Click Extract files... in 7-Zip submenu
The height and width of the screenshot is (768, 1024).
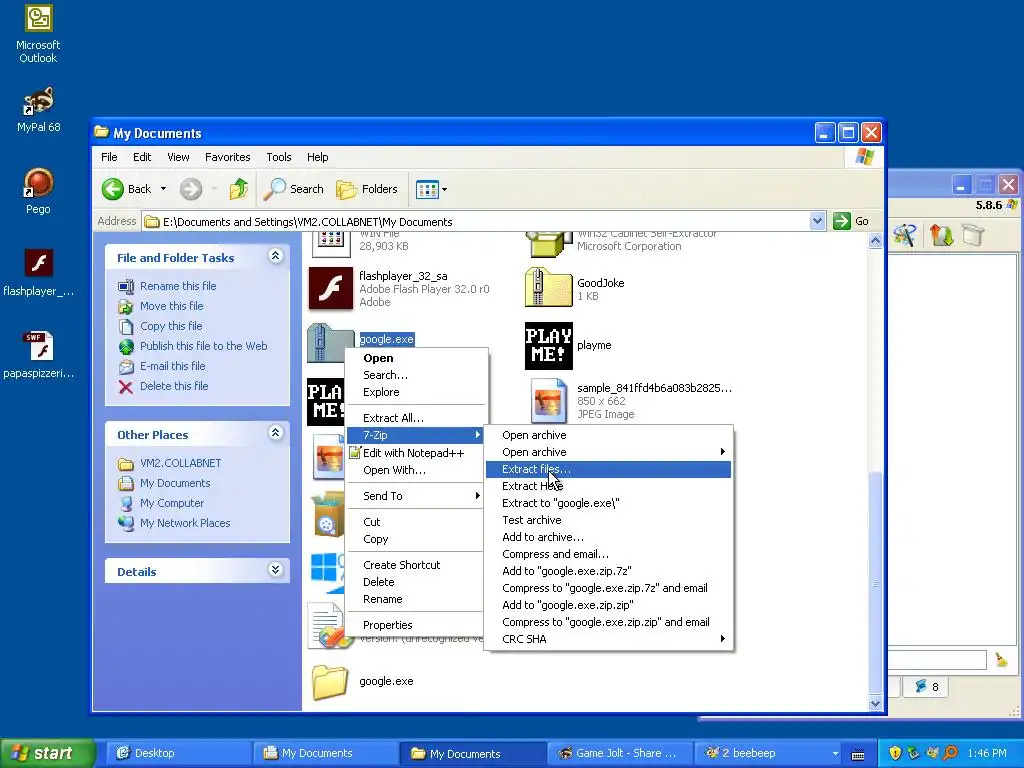(608, 469)
